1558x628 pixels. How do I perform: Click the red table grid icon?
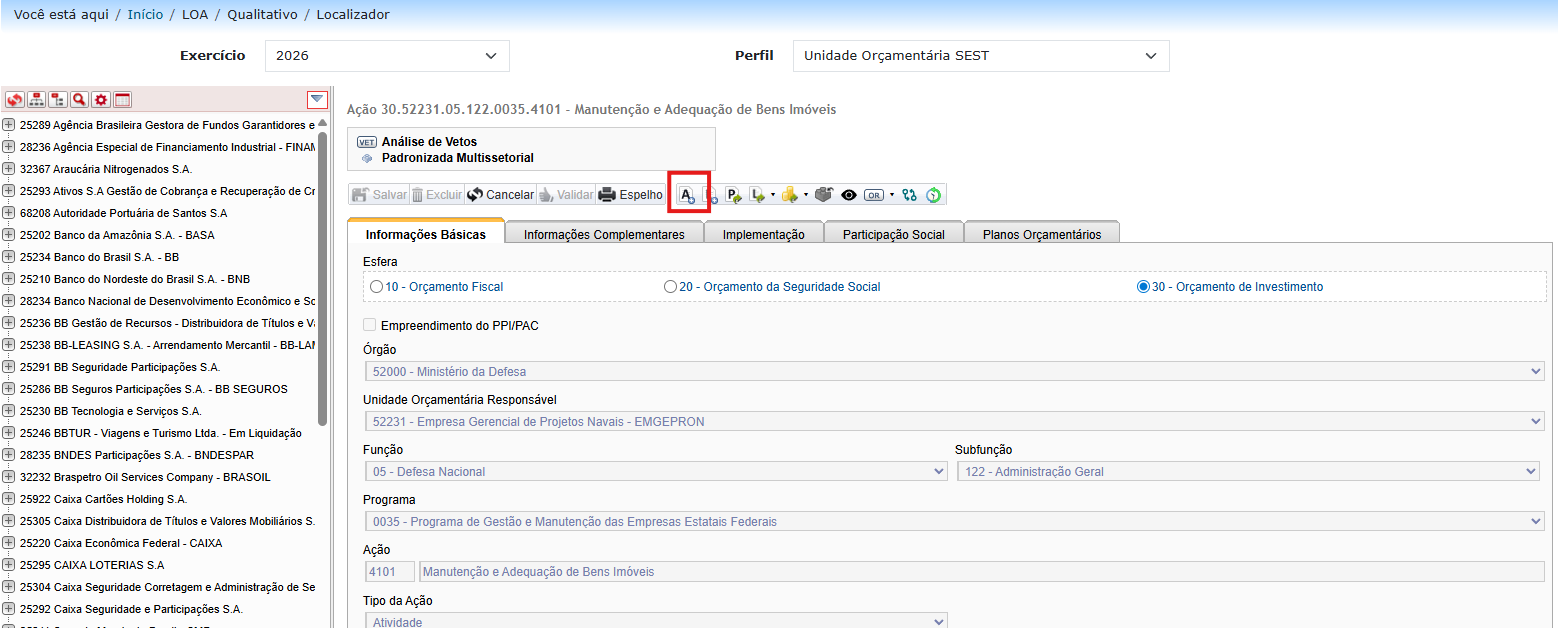click(123, 100)
